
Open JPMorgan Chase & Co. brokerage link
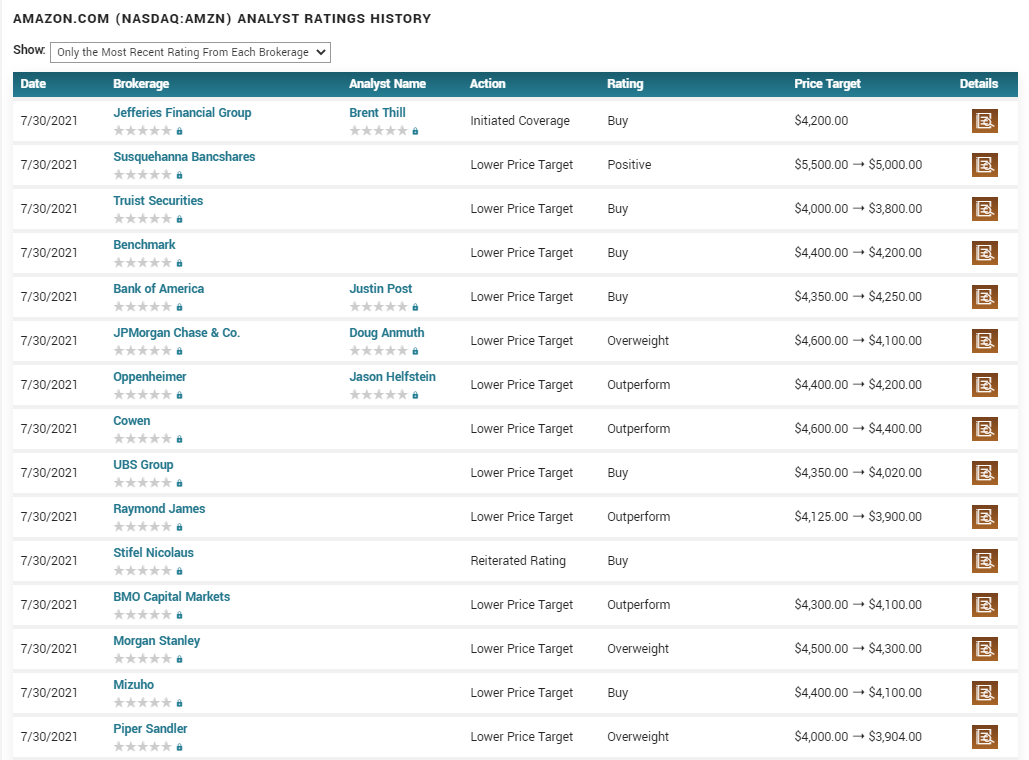pyautogui.click(x=177, y=332)
